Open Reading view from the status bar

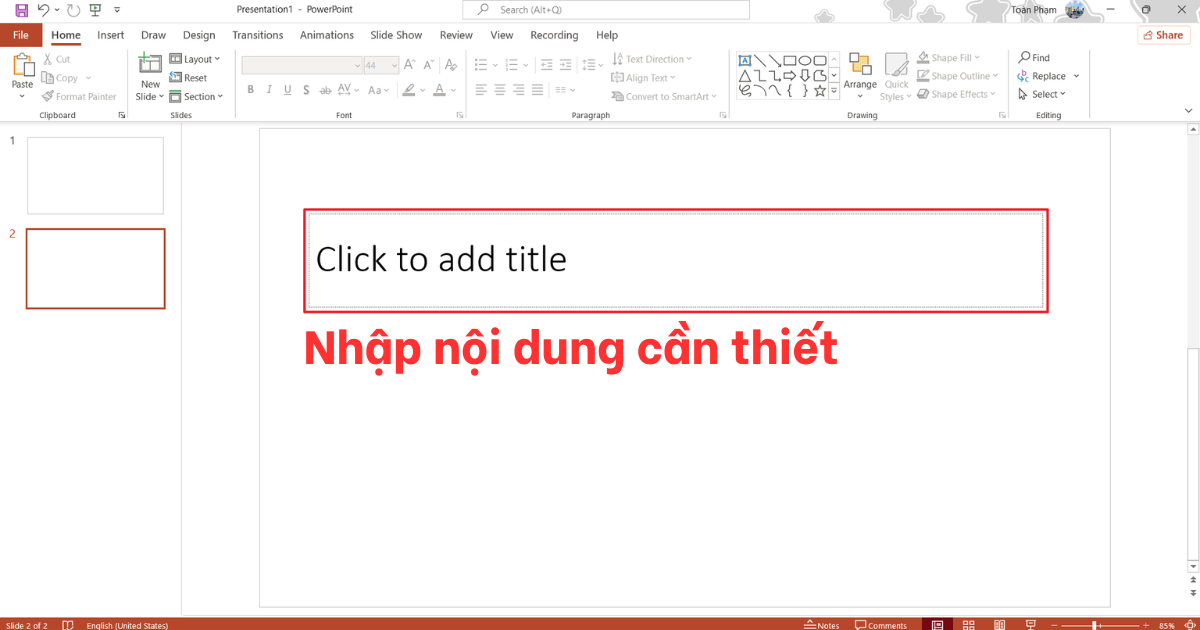coord(1000,625)
